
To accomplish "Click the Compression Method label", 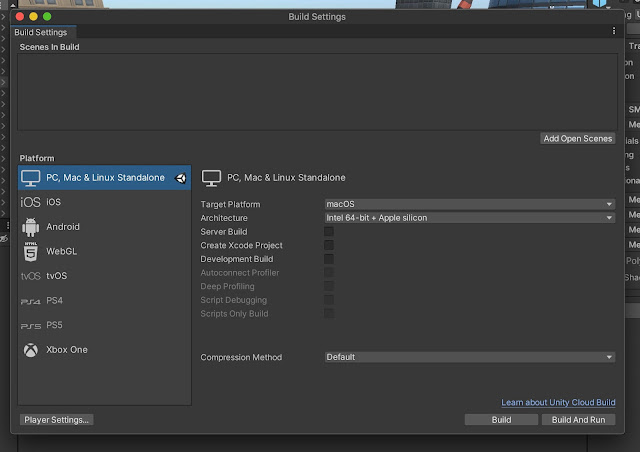I will pyautogui.click(x=241, y=357).
